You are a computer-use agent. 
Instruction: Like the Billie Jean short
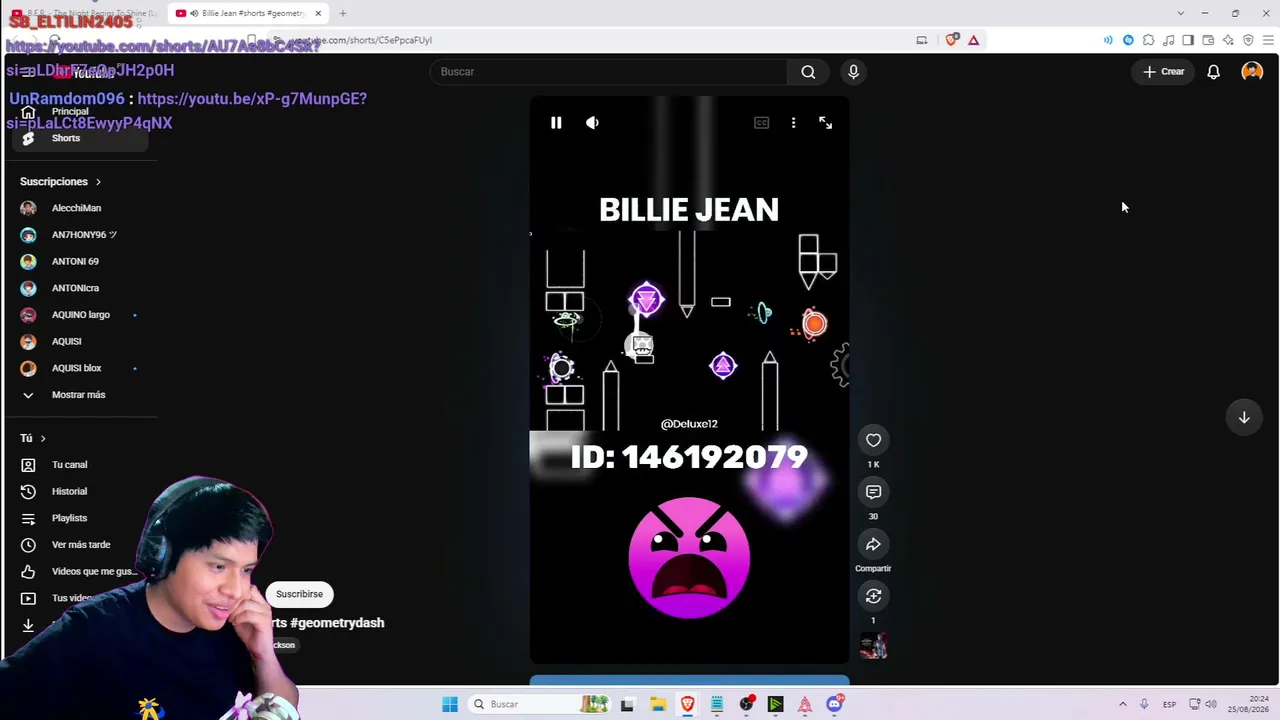pos(873,440)
